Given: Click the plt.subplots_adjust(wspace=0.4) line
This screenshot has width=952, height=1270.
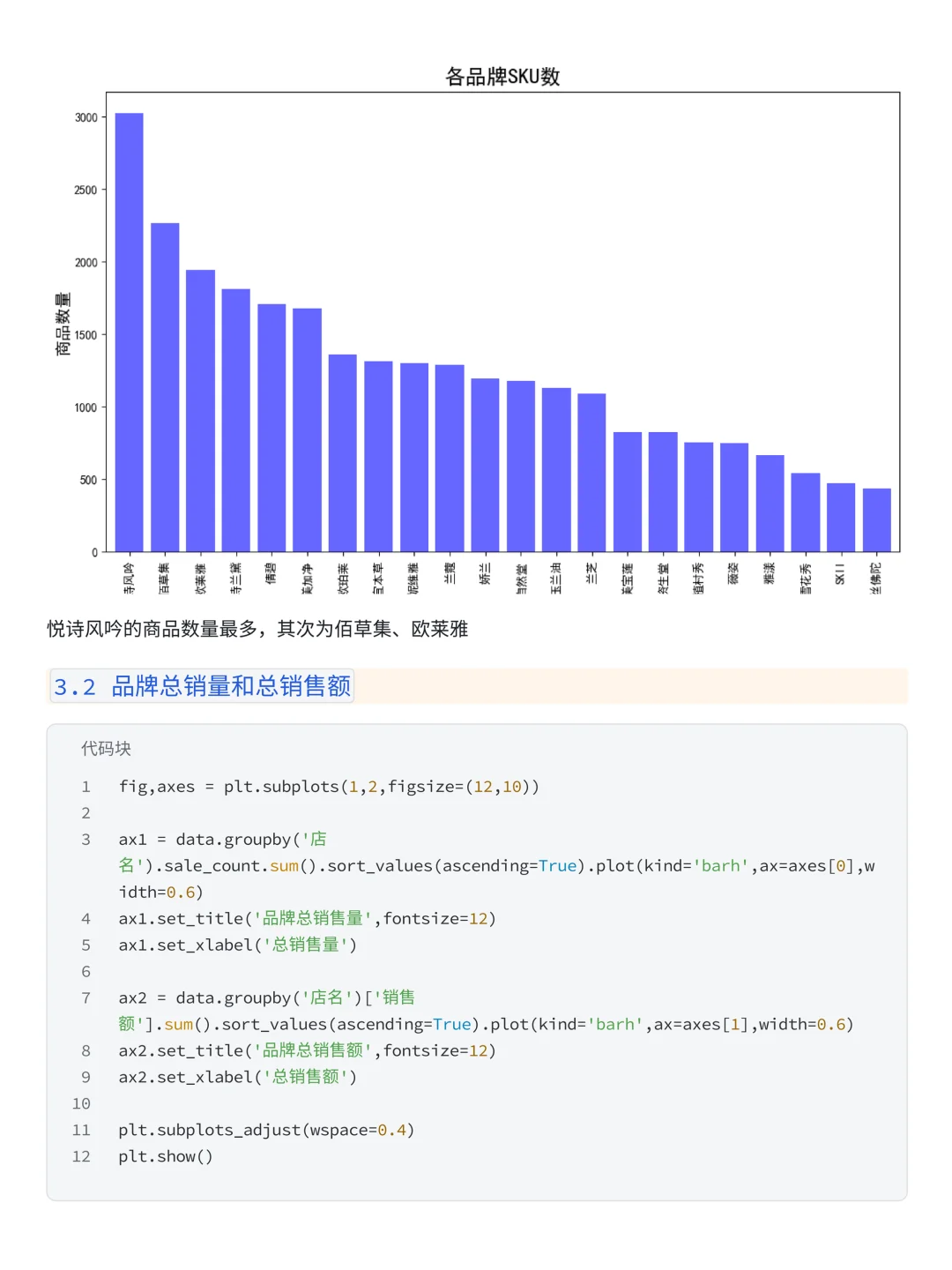Looking at the screenshot, I should tap(266, 1130).
